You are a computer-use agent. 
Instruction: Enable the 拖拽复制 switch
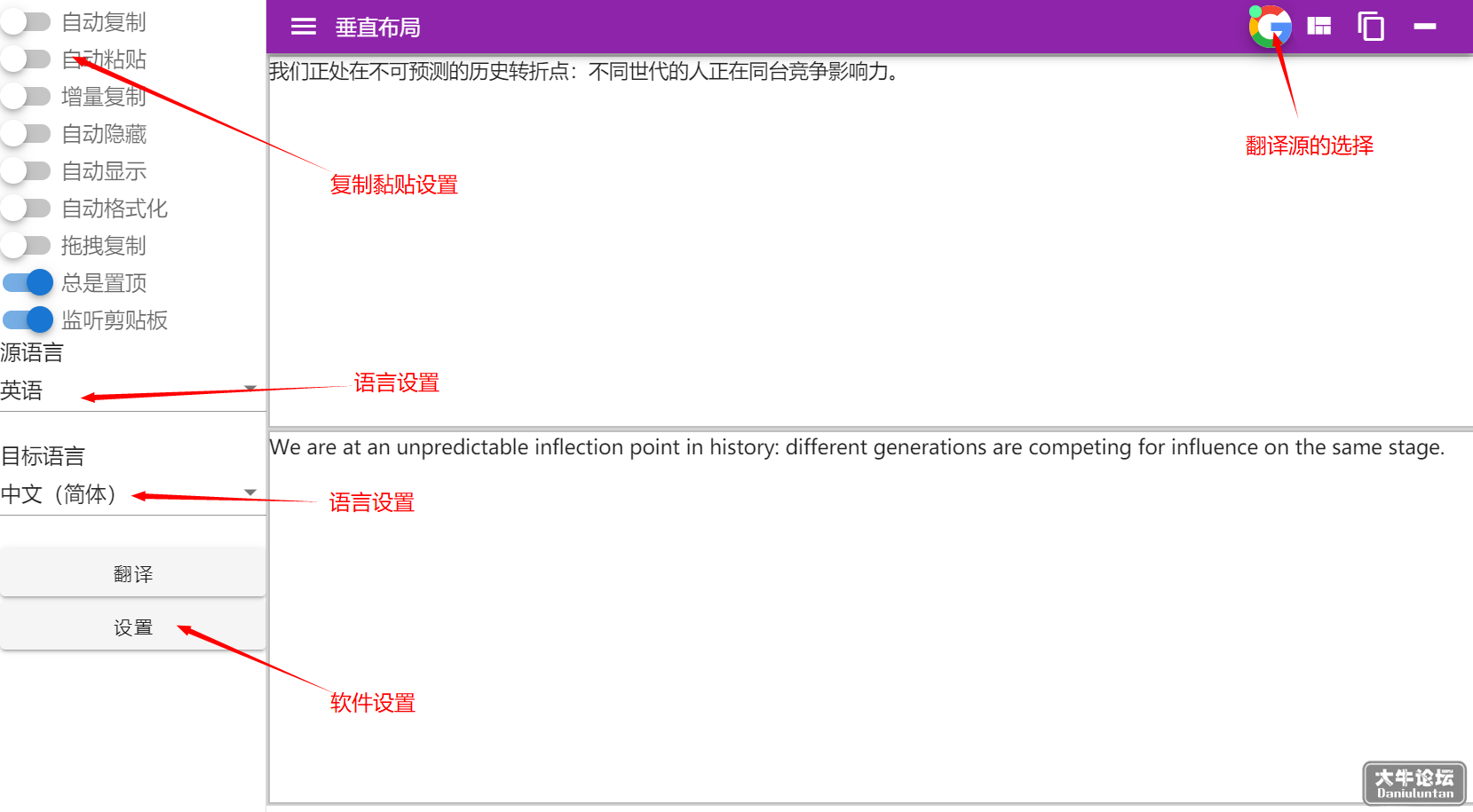coord(26,245)
